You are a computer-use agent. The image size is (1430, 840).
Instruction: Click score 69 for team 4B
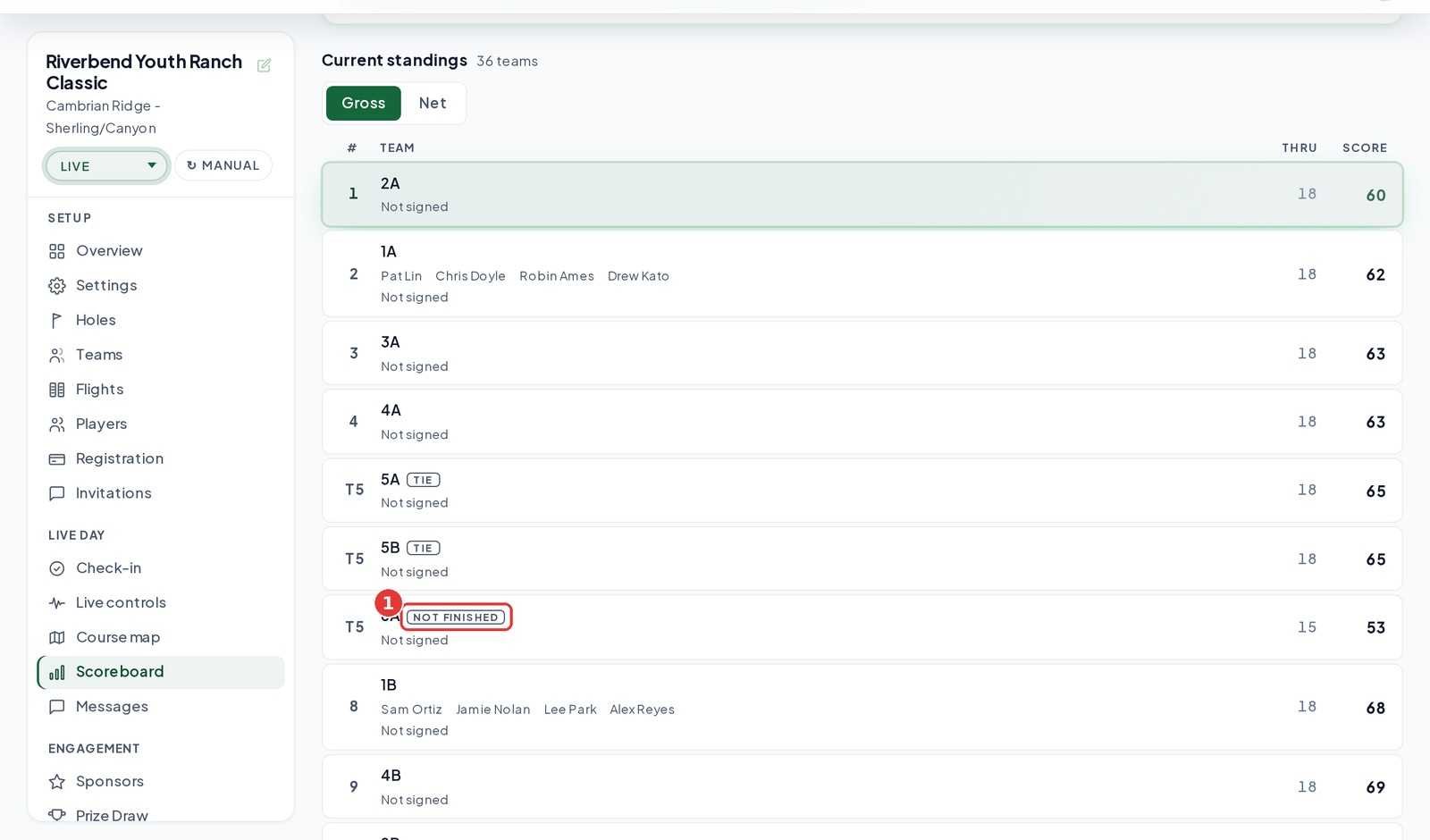click(x=1375, y=787)
